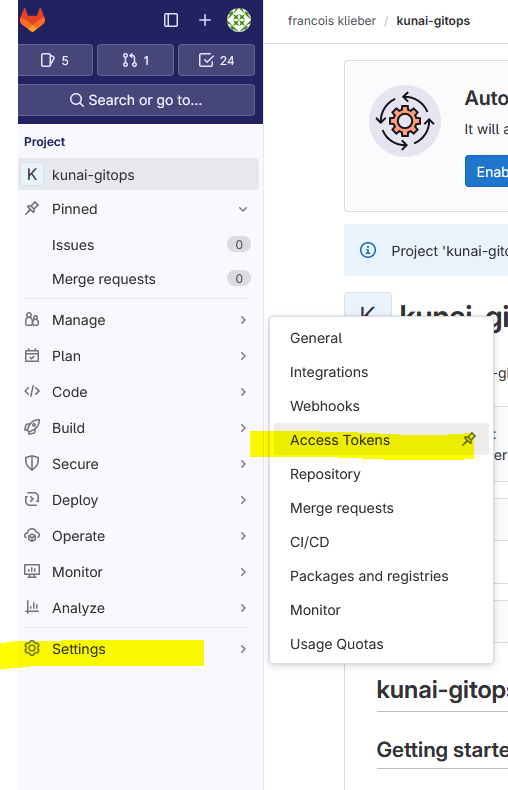Image resolution: width=508 pixels, height=790 pixels.
Task: Click the blue Enable button
Action: pyautogui.click(x=487, y=171)
